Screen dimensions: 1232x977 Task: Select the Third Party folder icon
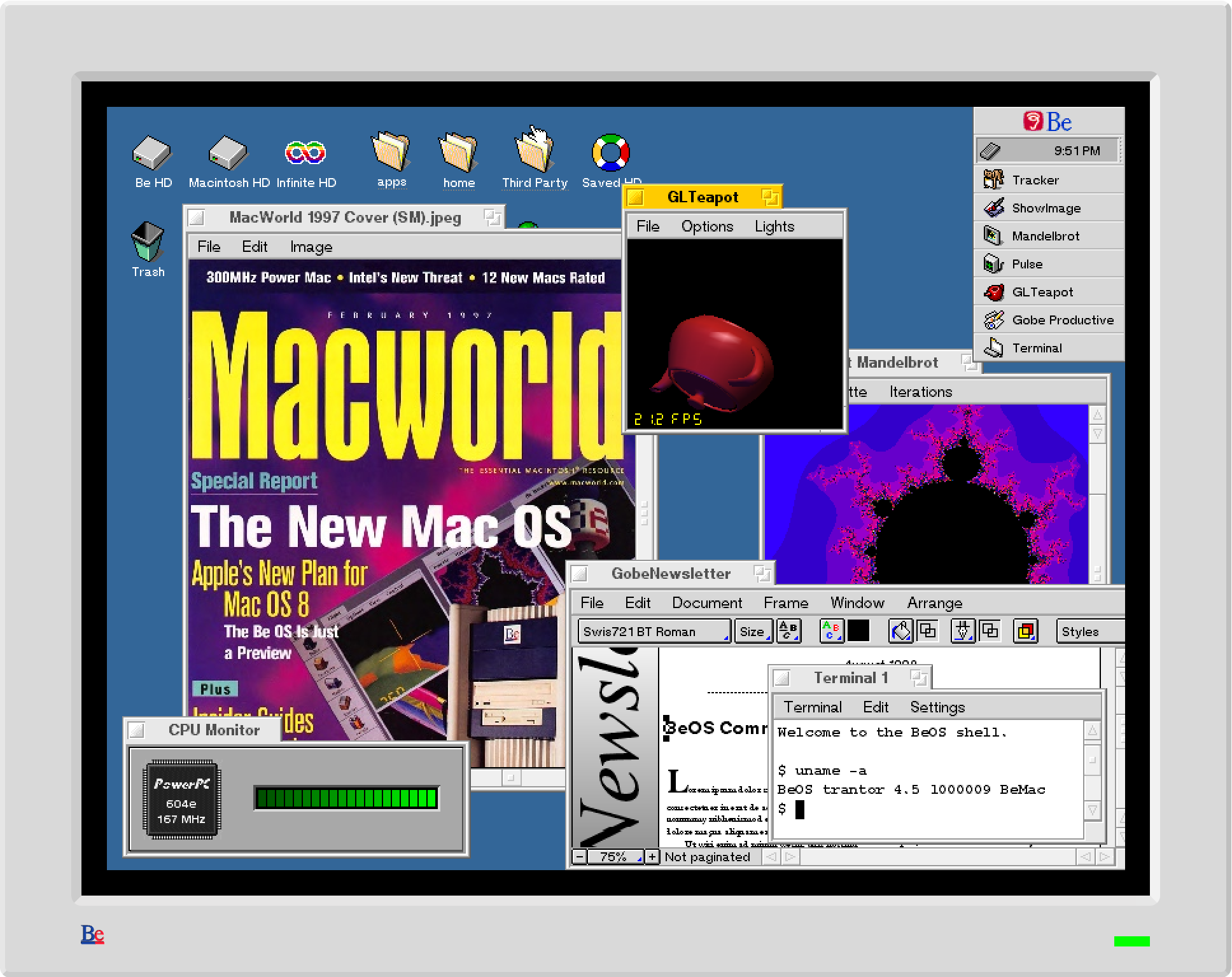[x=534, y=151]
